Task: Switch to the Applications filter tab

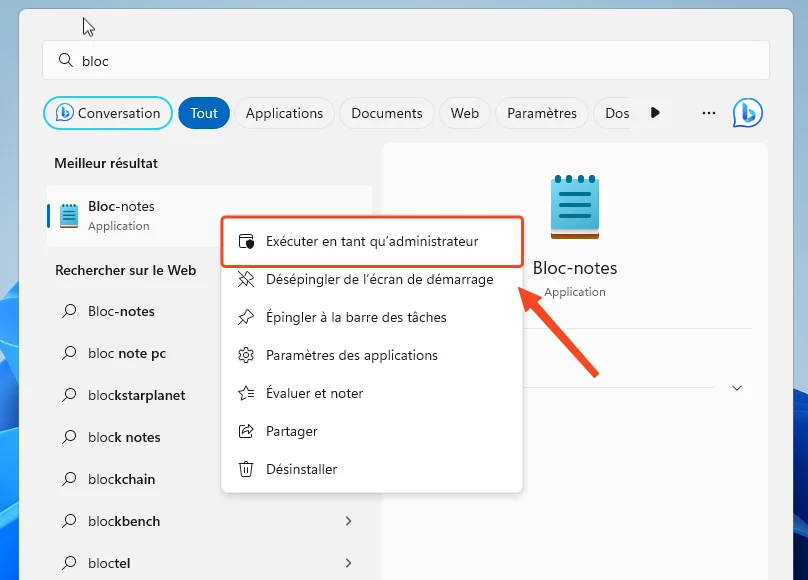Action: coord(284,113)
